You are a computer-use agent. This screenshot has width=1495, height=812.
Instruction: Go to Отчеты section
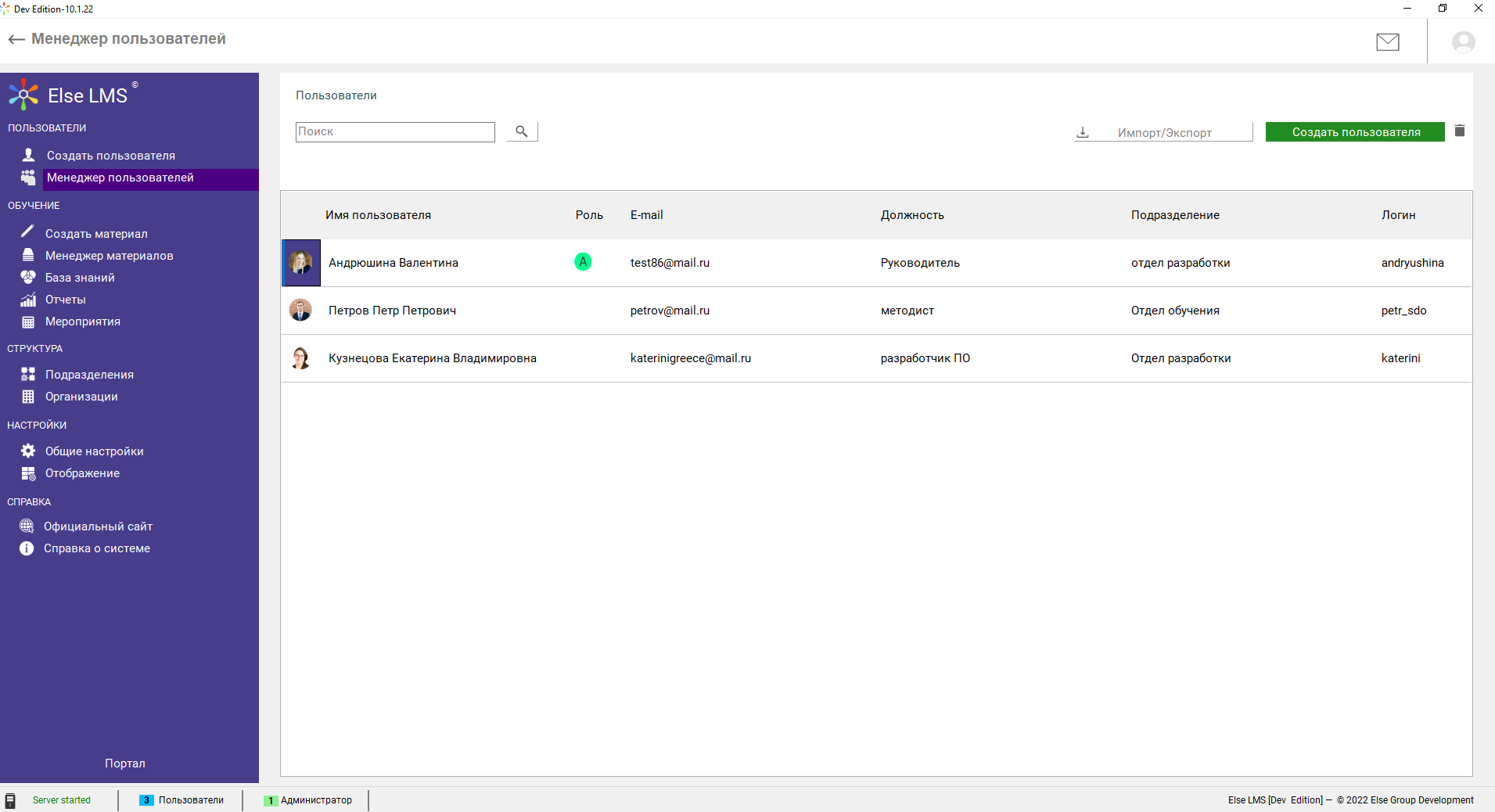click(66, 300)
